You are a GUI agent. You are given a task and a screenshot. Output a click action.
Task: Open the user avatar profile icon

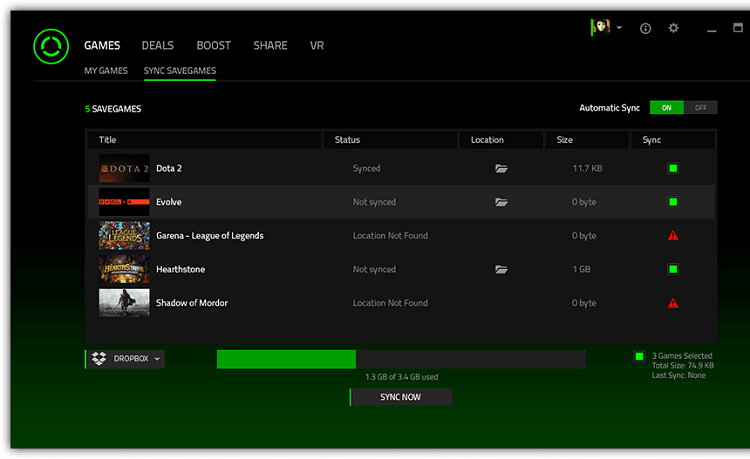(601, 27)
